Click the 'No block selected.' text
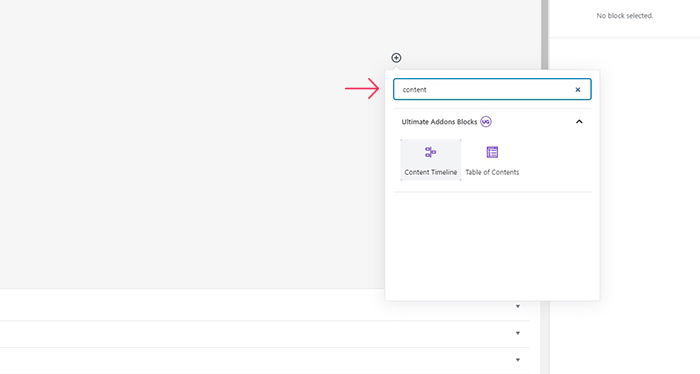The height and width of the screenshot is (374, 700). point(625,16)
